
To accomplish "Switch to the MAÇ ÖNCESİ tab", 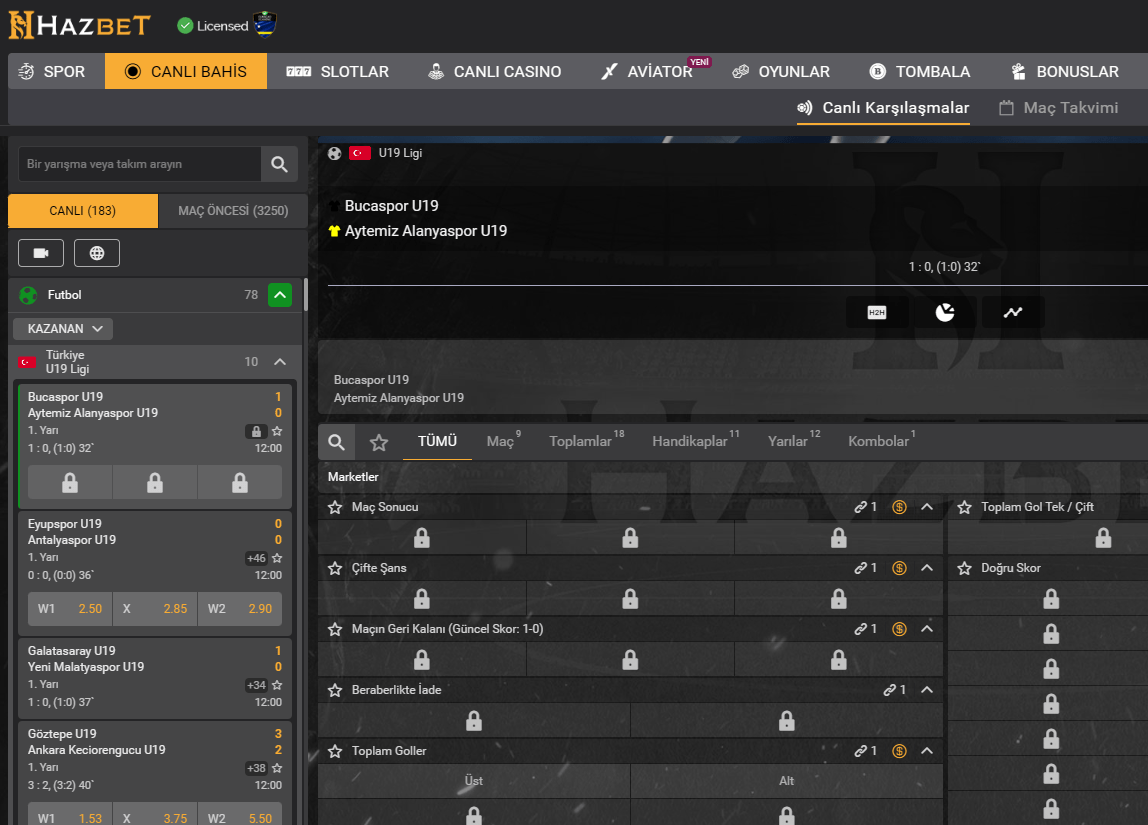I will coord(232,211).
